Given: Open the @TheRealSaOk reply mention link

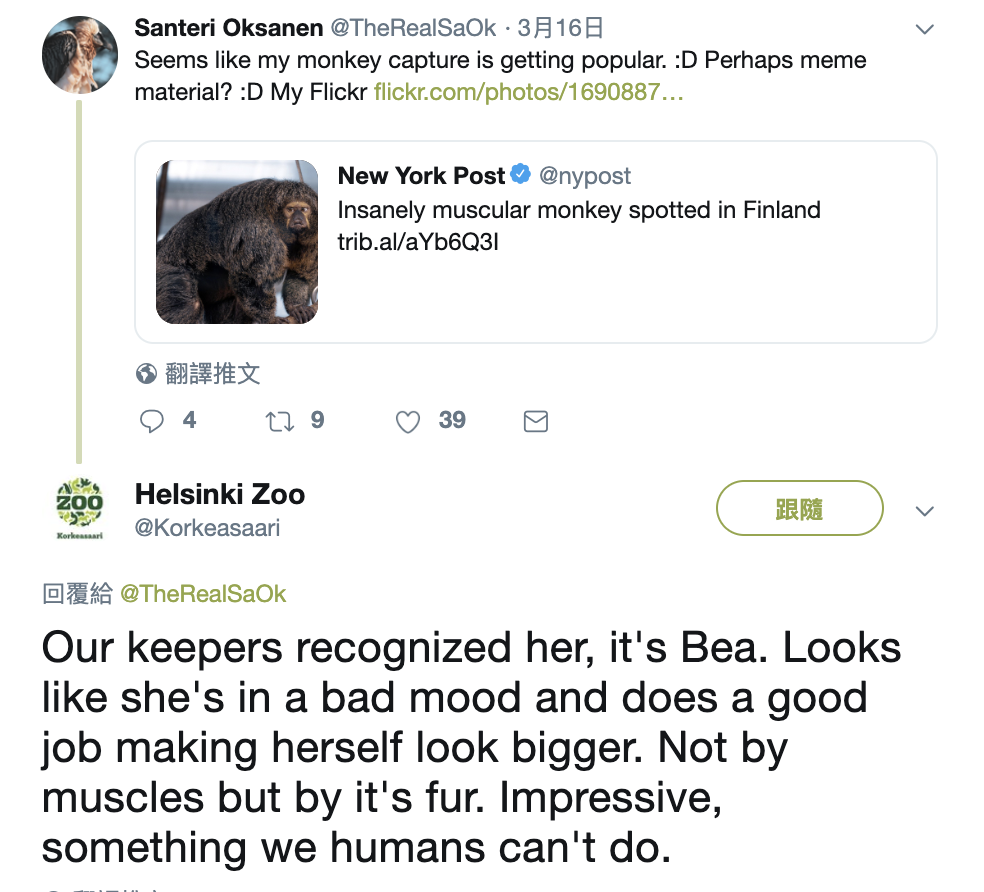Looking at the screenshot, I should pos(203,594).
